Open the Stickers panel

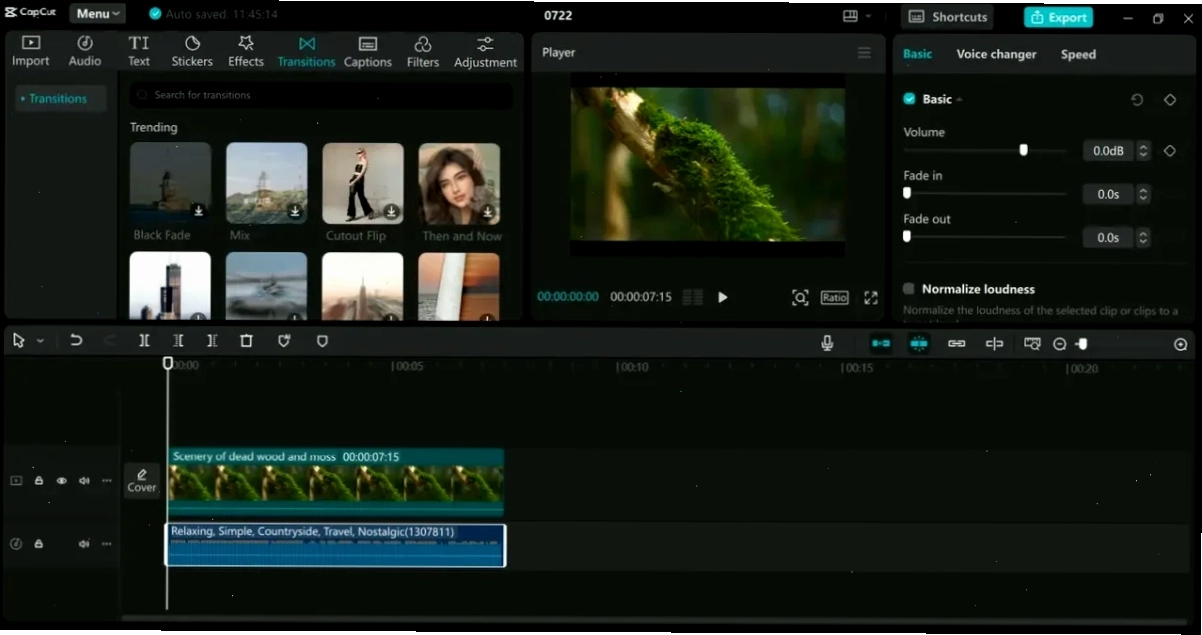[192, 51]
